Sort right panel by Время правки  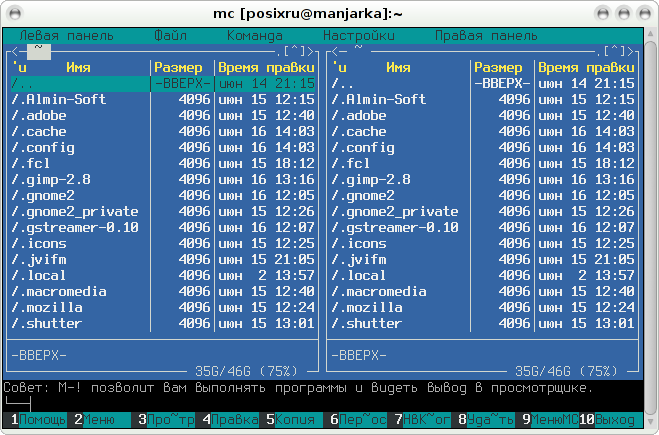tap(586, 68)
